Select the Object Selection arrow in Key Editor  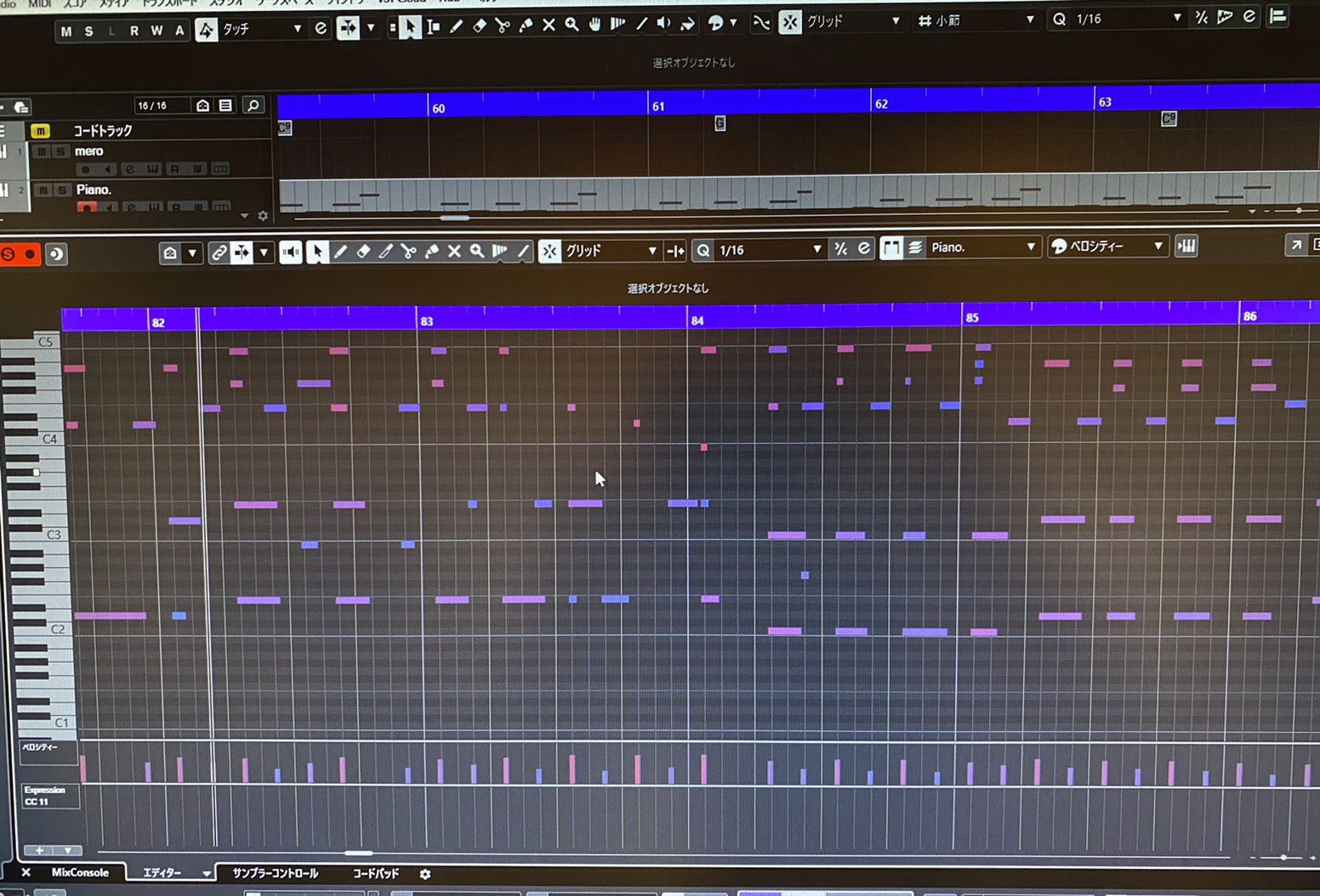click(316, 252)
